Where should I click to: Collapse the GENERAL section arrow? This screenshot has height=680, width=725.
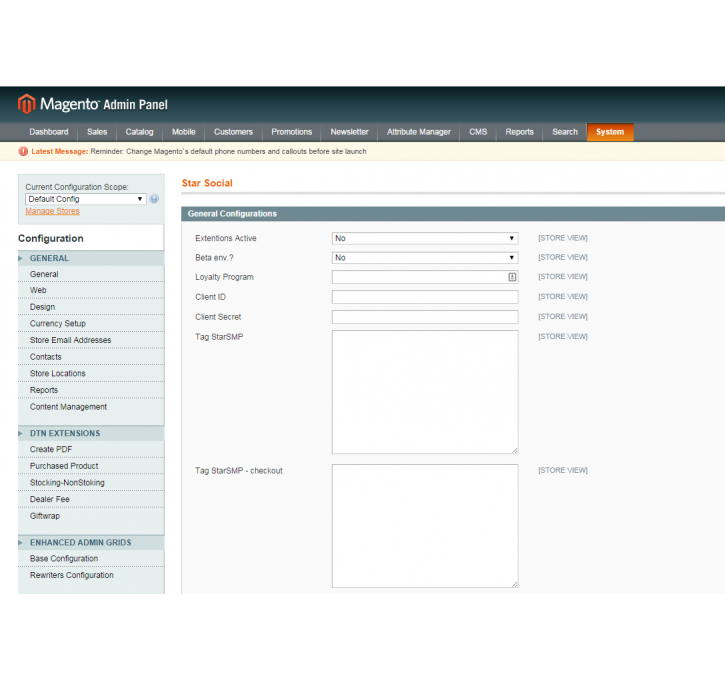pos(20,258)
